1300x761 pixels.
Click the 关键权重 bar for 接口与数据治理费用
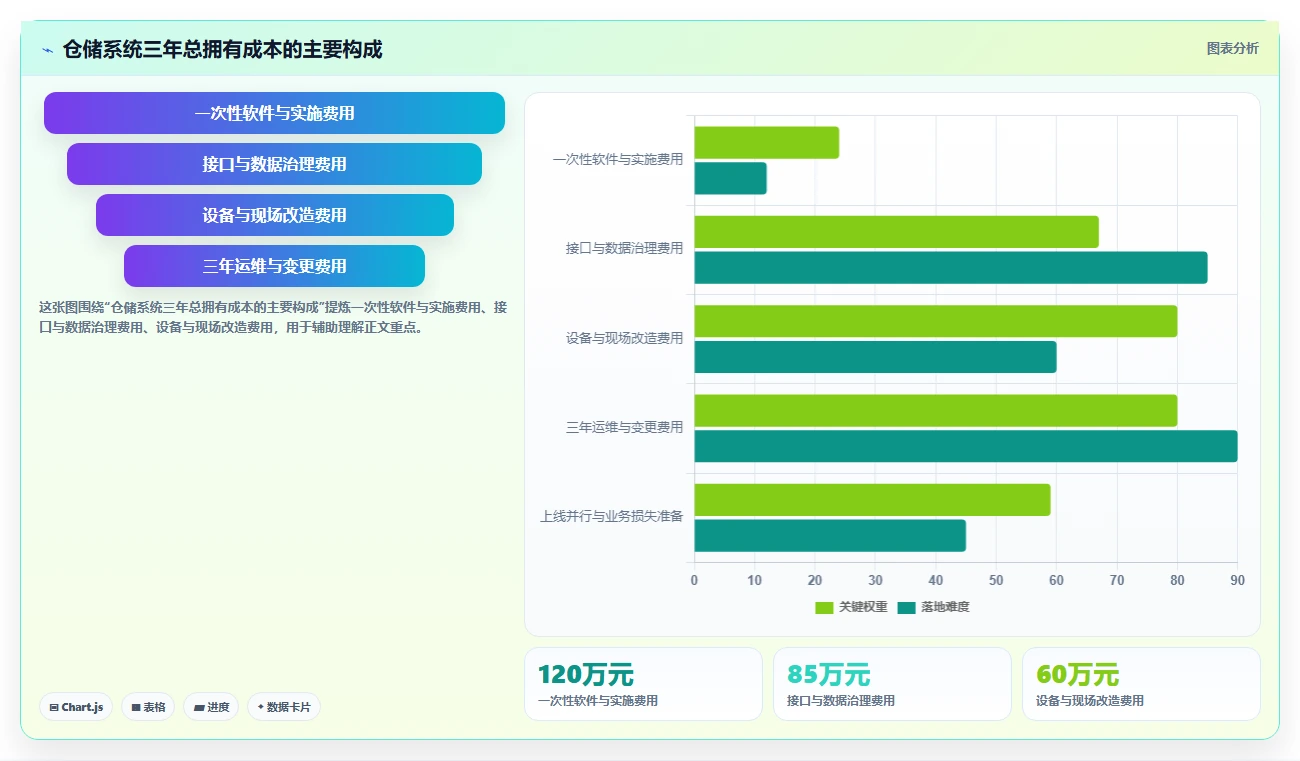(x=896, y=232)
